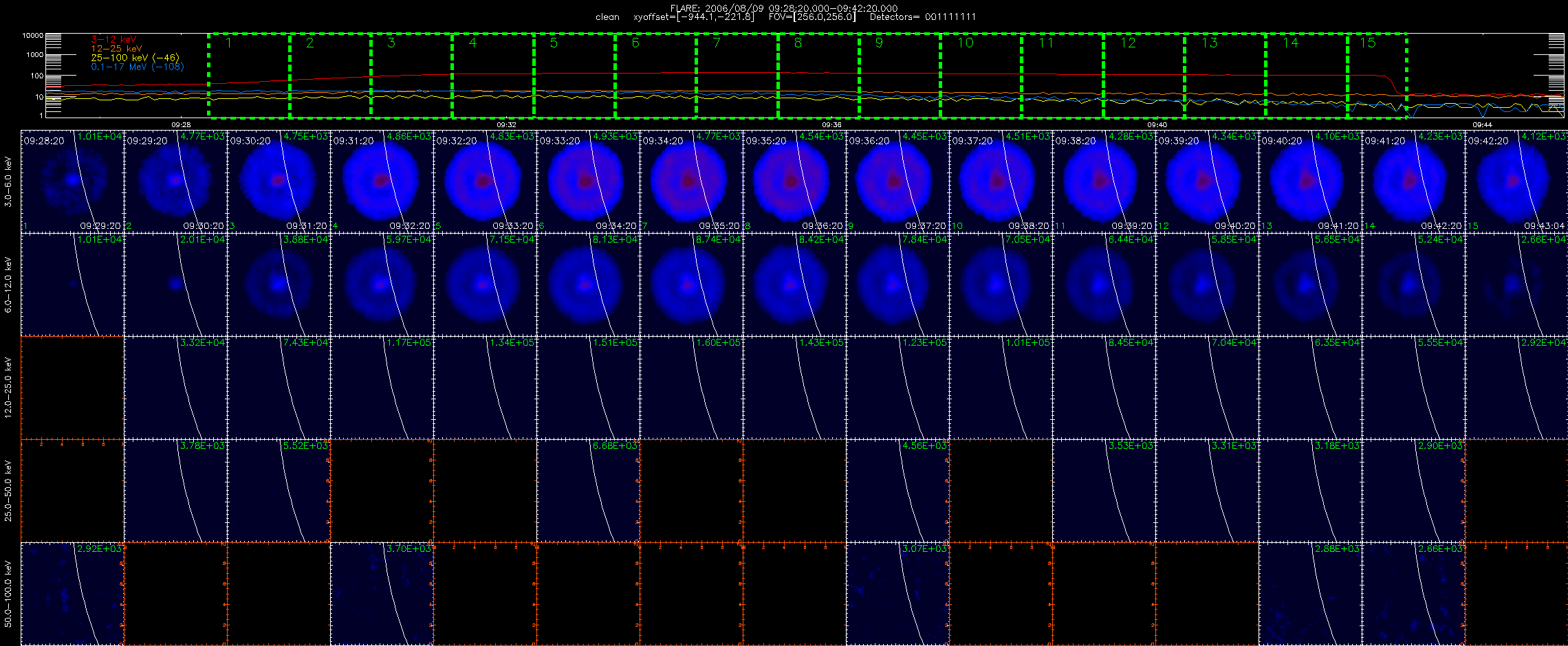1568x646 pixels.
Task: Select interval 4 box on the light curve
Action: click(493, 76)
